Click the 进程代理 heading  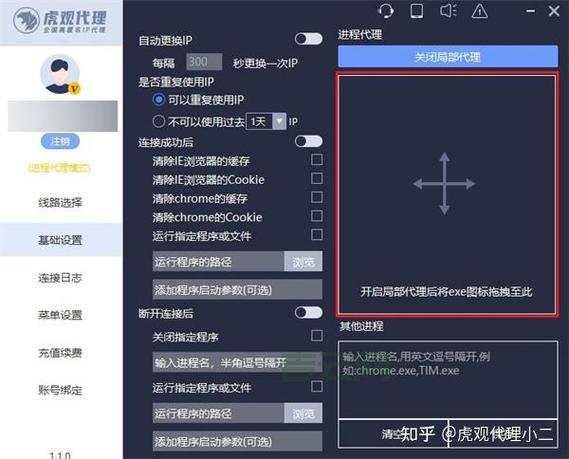click(360, 34)
